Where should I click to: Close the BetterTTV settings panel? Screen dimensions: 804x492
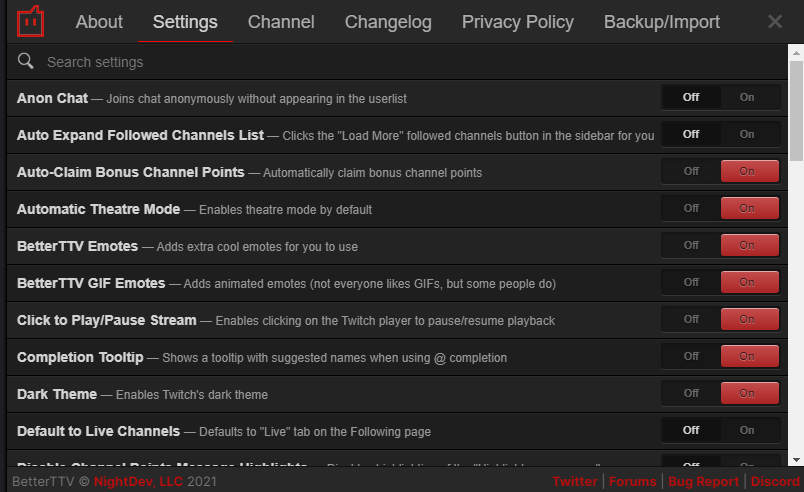775,22
